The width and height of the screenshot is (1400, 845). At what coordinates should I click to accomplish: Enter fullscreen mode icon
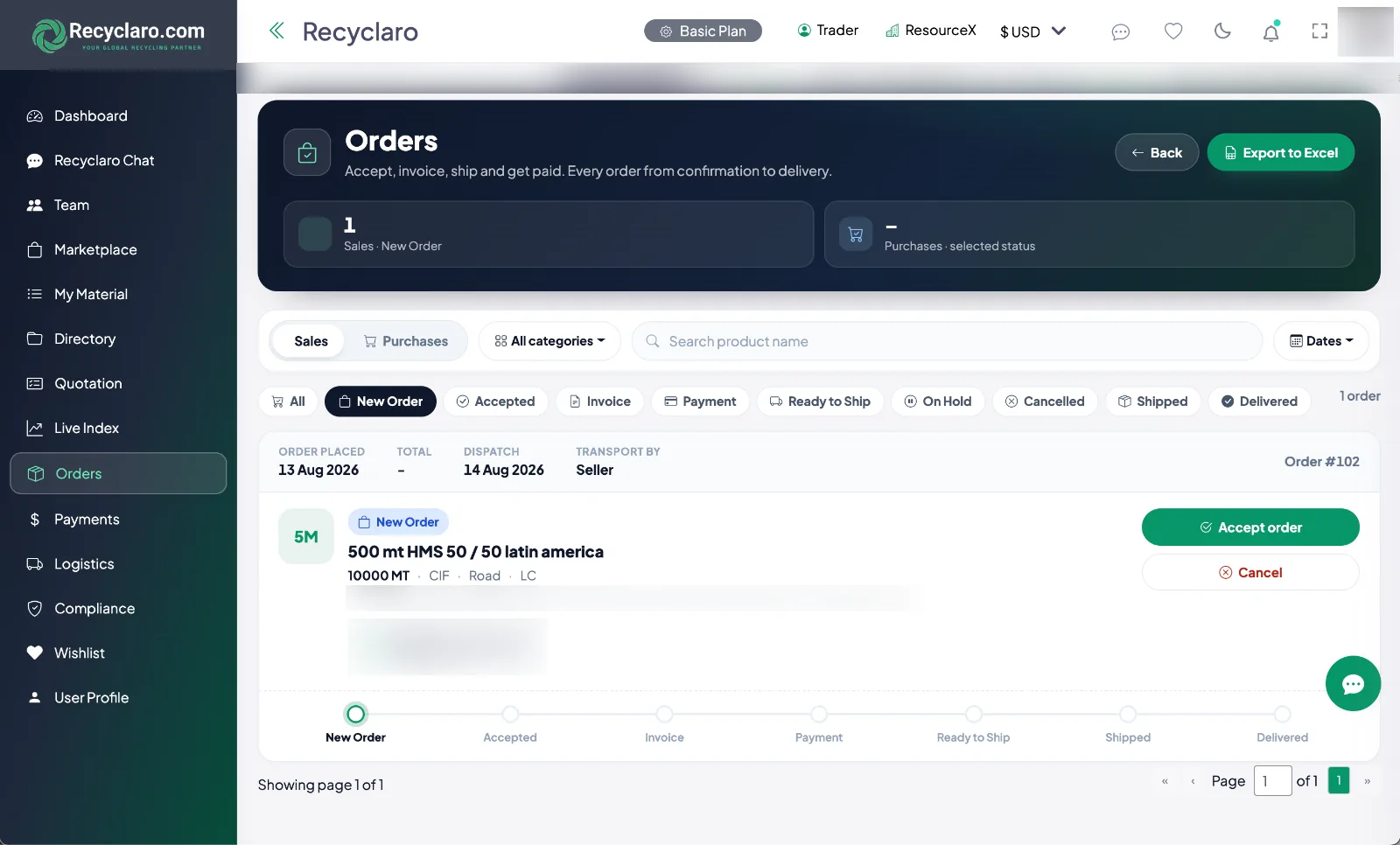tap(1319, 31)
